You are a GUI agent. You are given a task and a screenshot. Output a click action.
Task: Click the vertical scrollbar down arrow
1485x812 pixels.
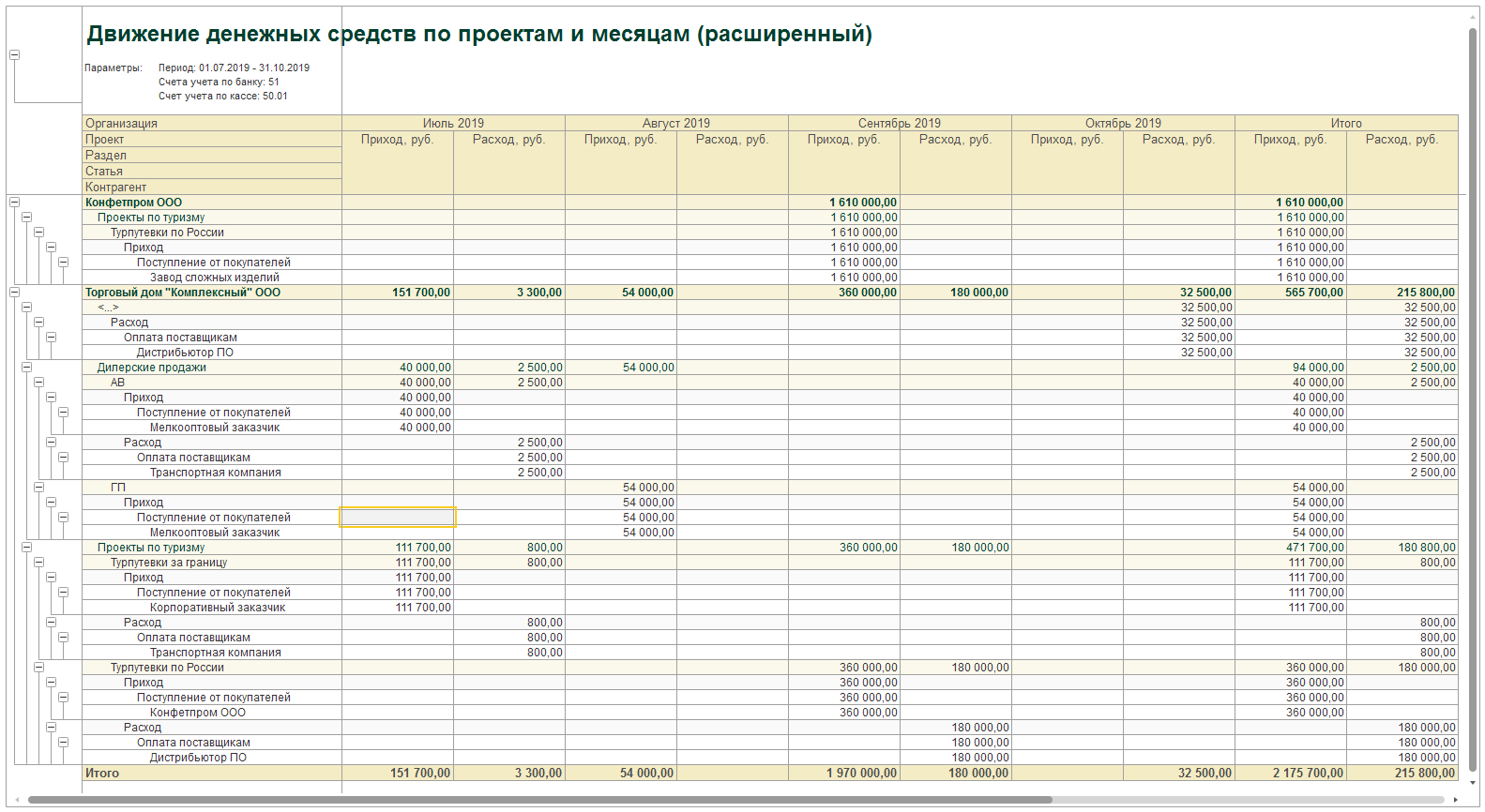1473,783
